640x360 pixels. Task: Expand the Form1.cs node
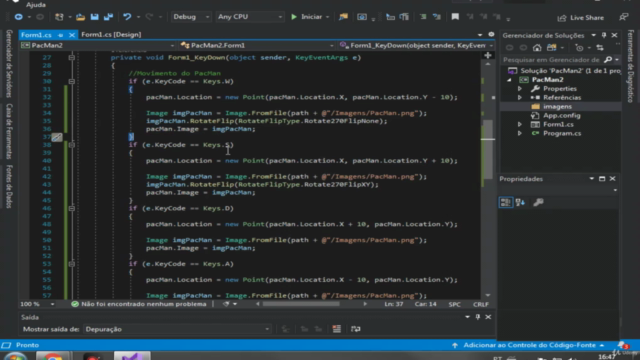[x=520, y=124]
